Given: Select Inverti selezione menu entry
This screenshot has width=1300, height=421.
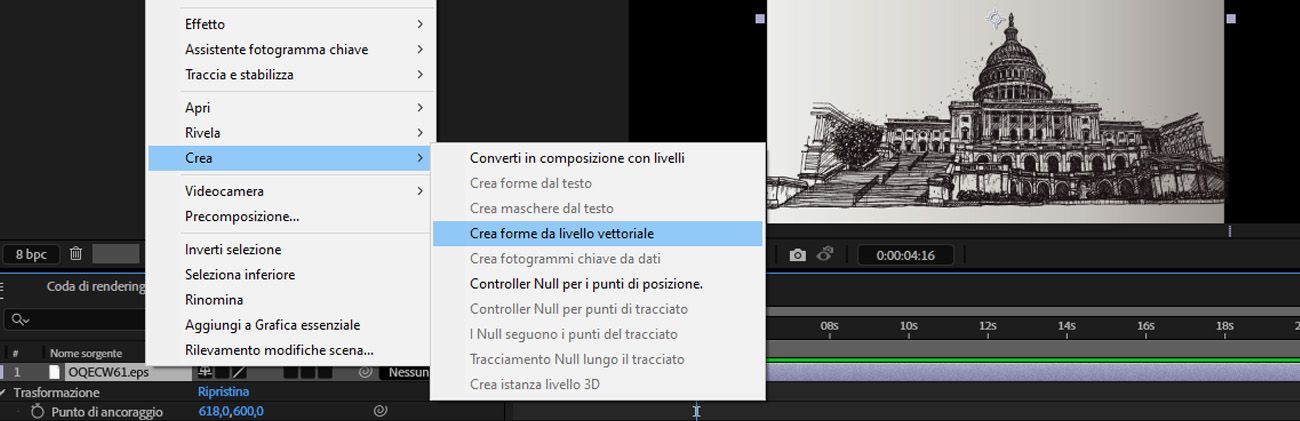Looking at the screenshot, I should [291, 249].
